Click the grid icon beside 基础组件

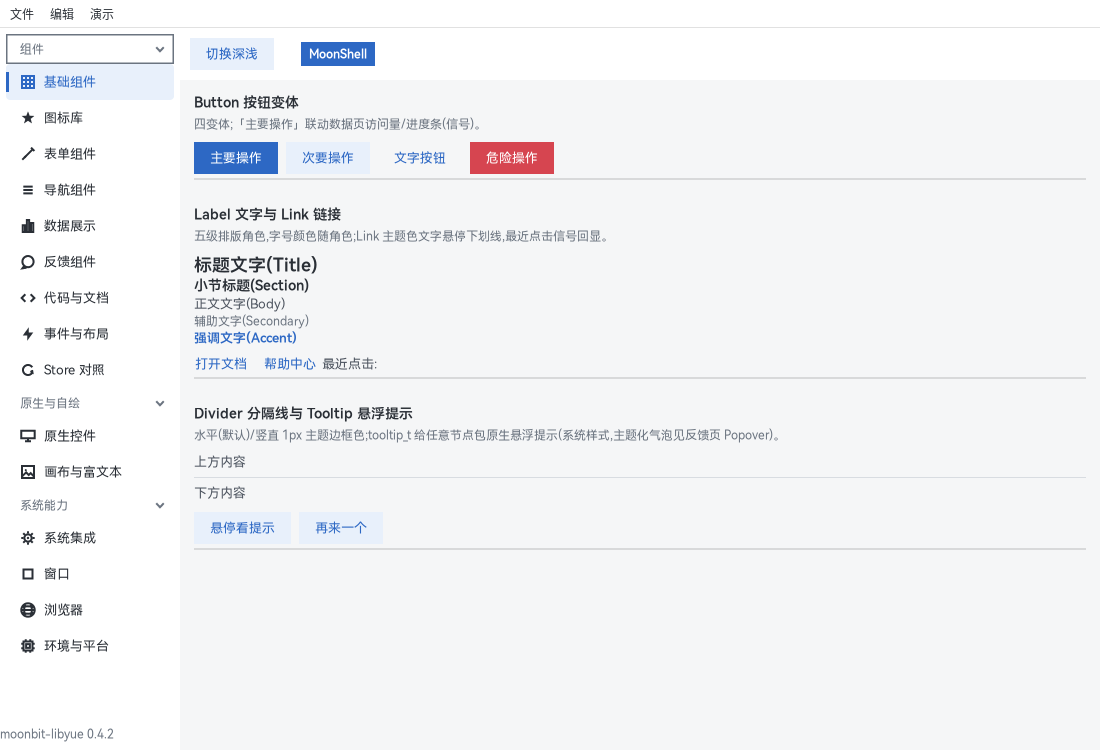(28, 82)
